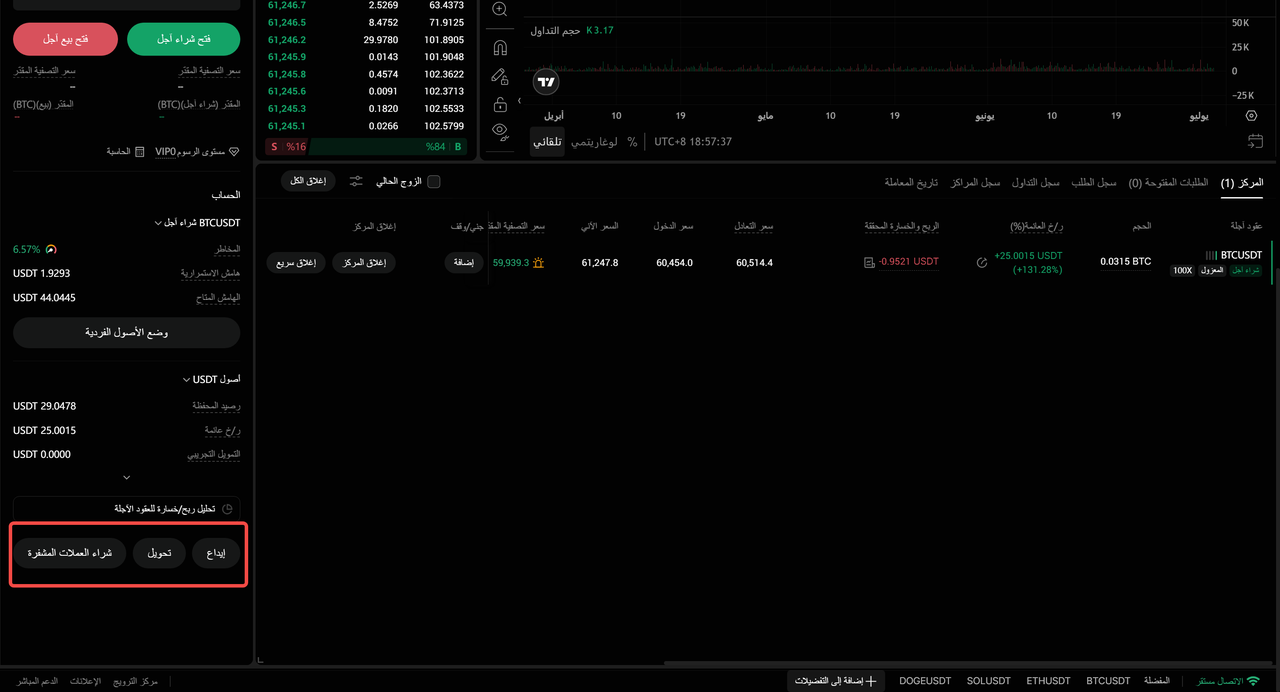This screenshot has width=1280, height=692.
Task: Click the zoom-in magnifier chart tool
Action: pyautogui.click(x=500, y=10)
